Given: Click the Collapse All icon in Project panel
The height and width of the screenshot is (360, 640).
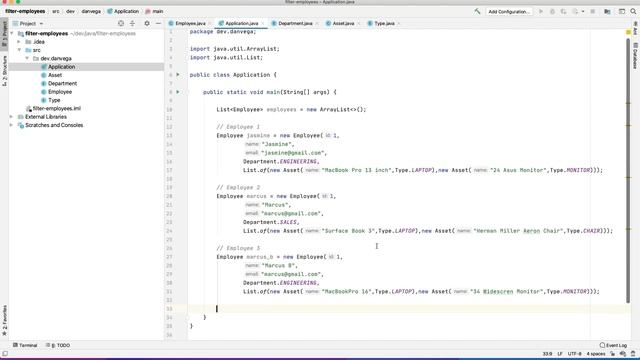Looking at the screenshot, I should click(x=132, y=24).
